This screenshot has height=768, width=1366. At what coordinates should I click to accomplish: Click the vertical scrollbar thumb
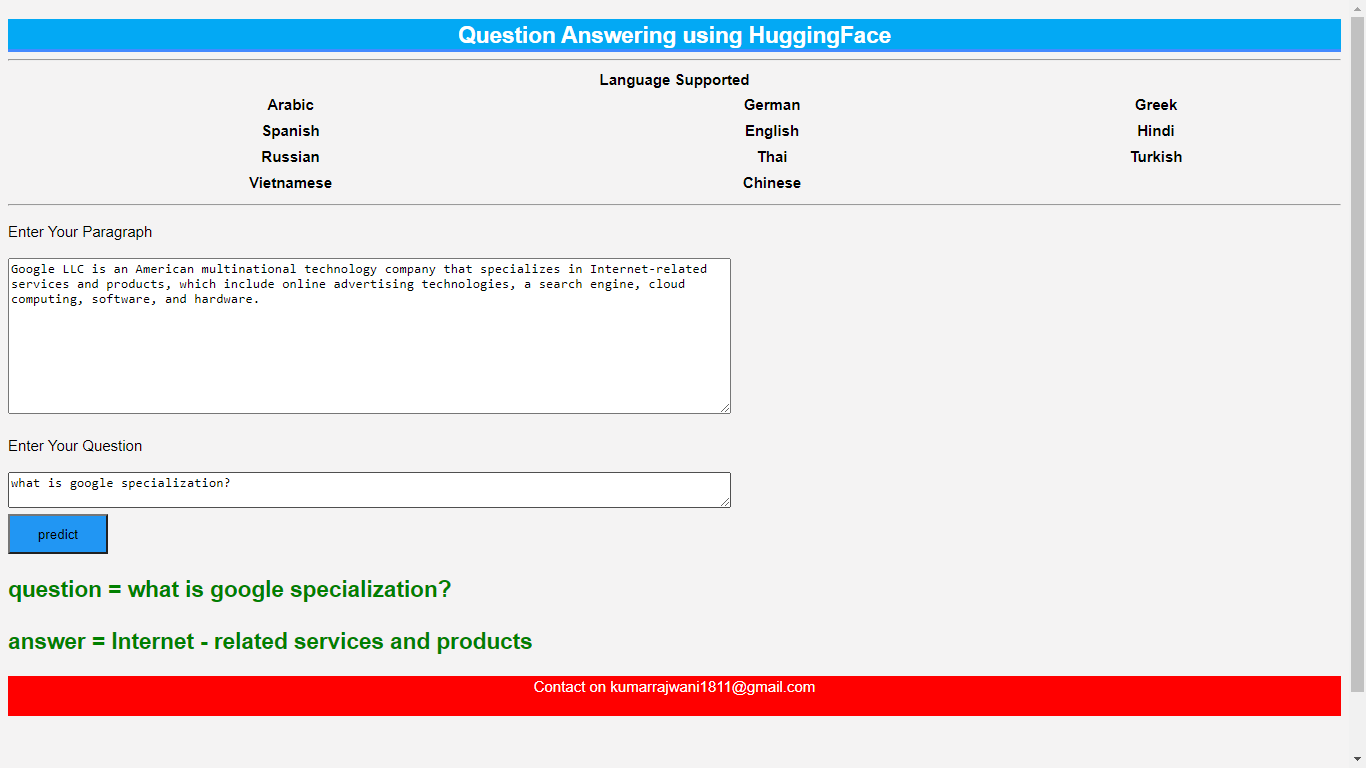pyautogui.click(x=1357, y=350)
